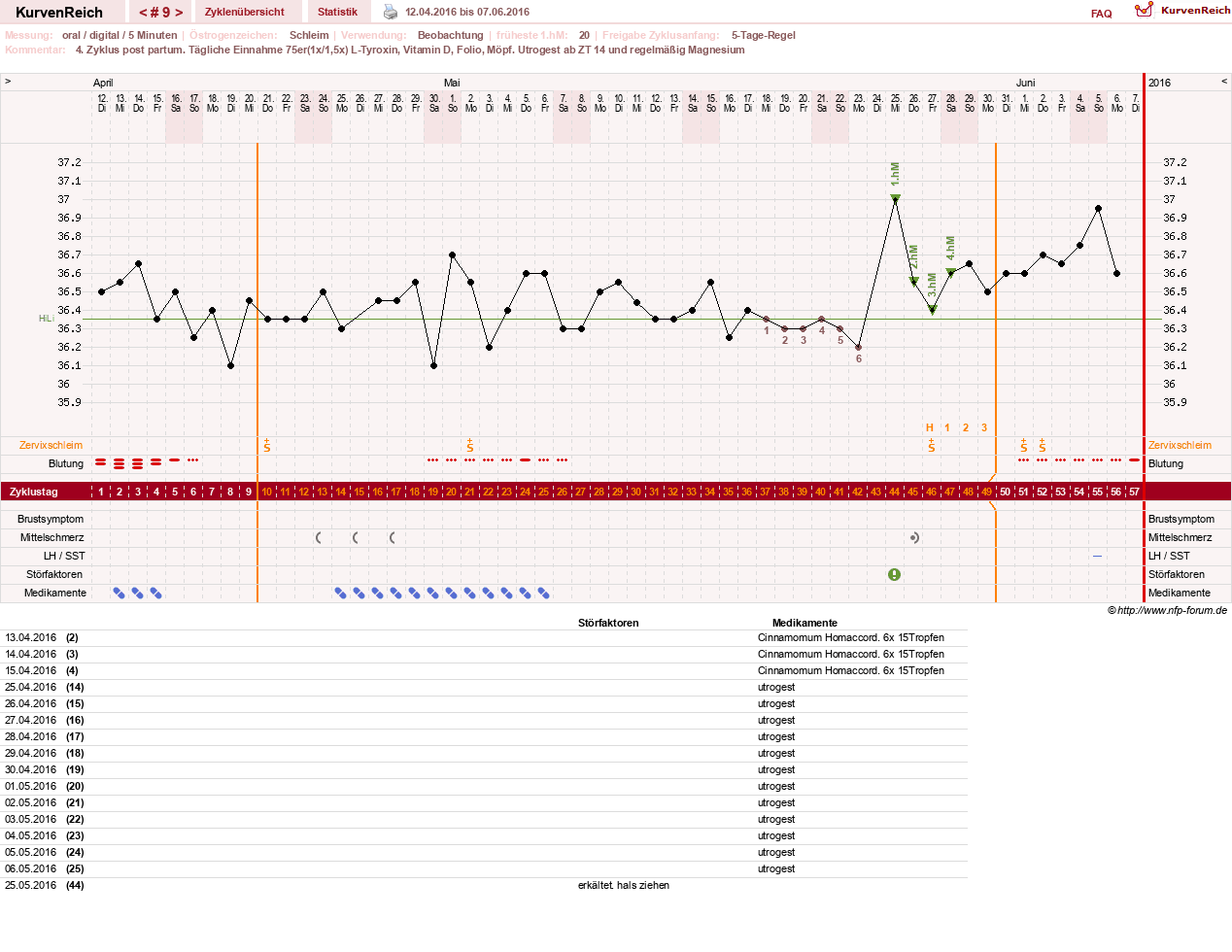Screen dimensions: 1232x952
Task: Select the medication pill icon on cycle day 4
Action: point(156,593)
